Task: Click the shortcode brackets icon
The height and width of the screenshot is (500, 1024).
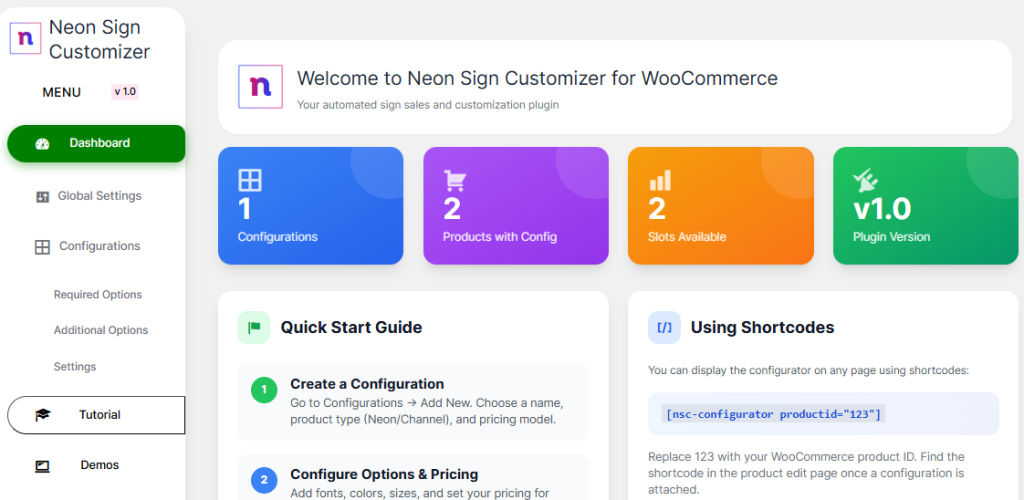Action: tap(664, 327)
